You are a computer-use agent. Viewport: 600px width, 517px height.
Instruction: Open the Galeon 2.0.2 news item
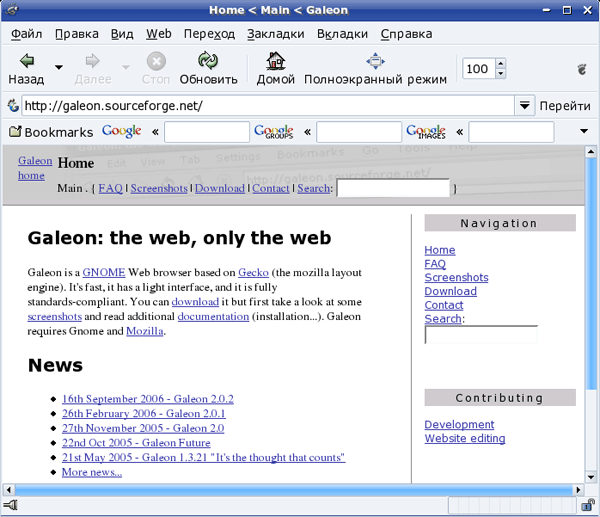(148, 399)
